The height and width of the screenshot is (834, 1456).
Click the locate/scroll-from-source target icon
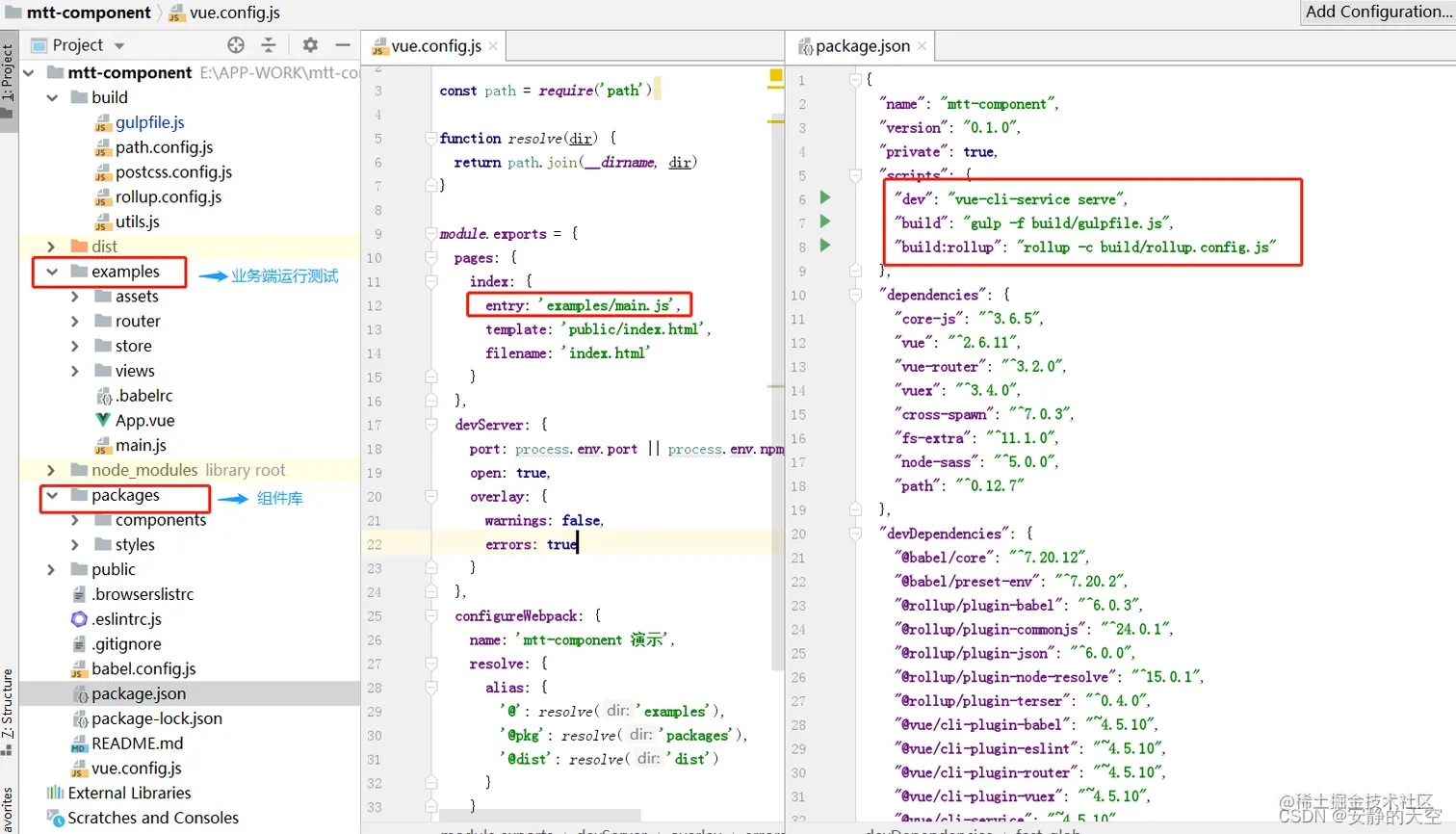[x=236, y=45]
